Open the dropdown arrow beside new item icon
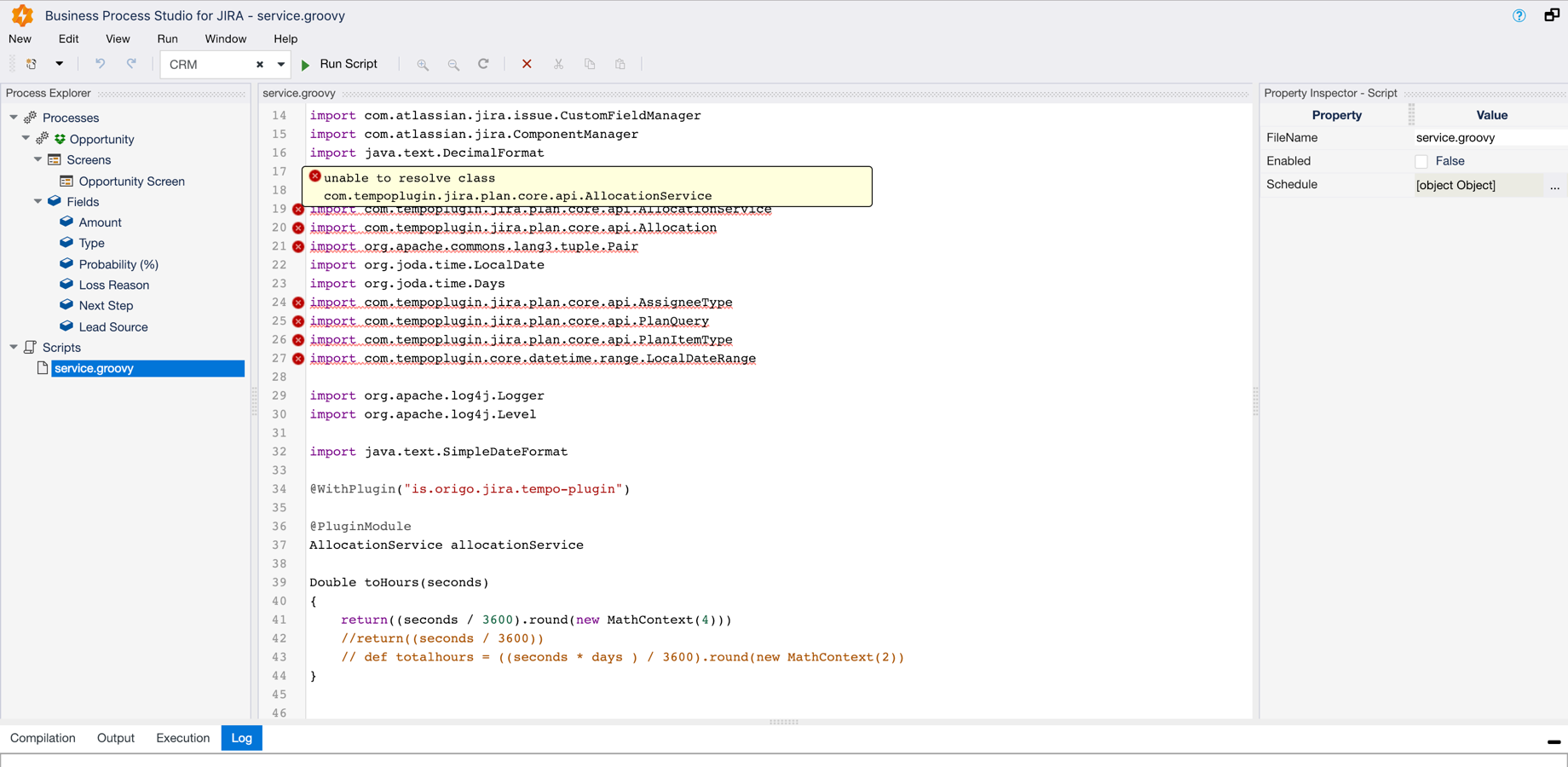The width and height of the screenshot is (1568, 767). click(59, 64)
